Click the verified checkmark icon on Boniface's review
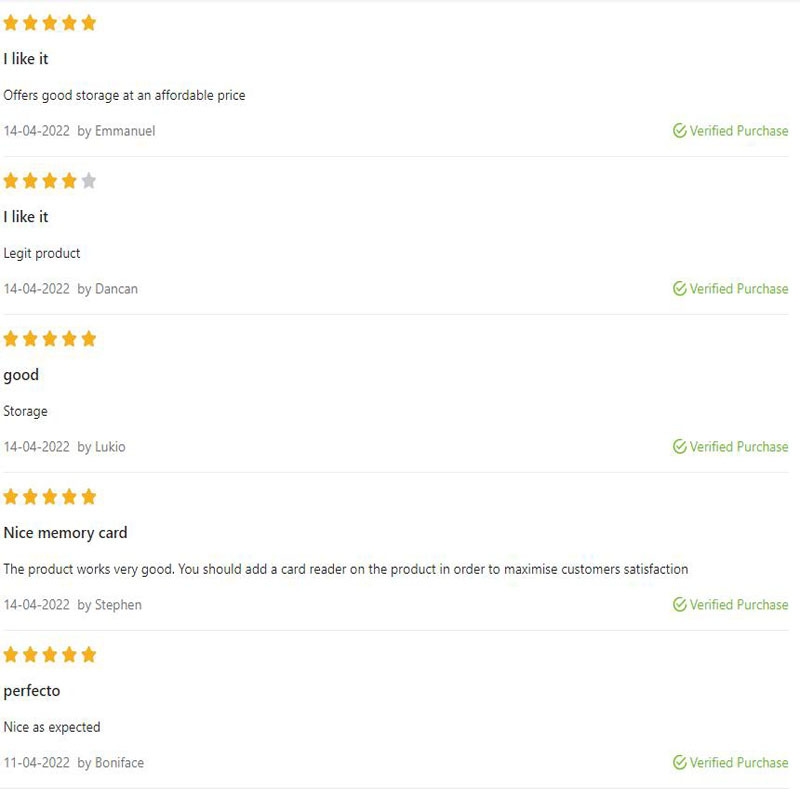 tap(680, 763)
